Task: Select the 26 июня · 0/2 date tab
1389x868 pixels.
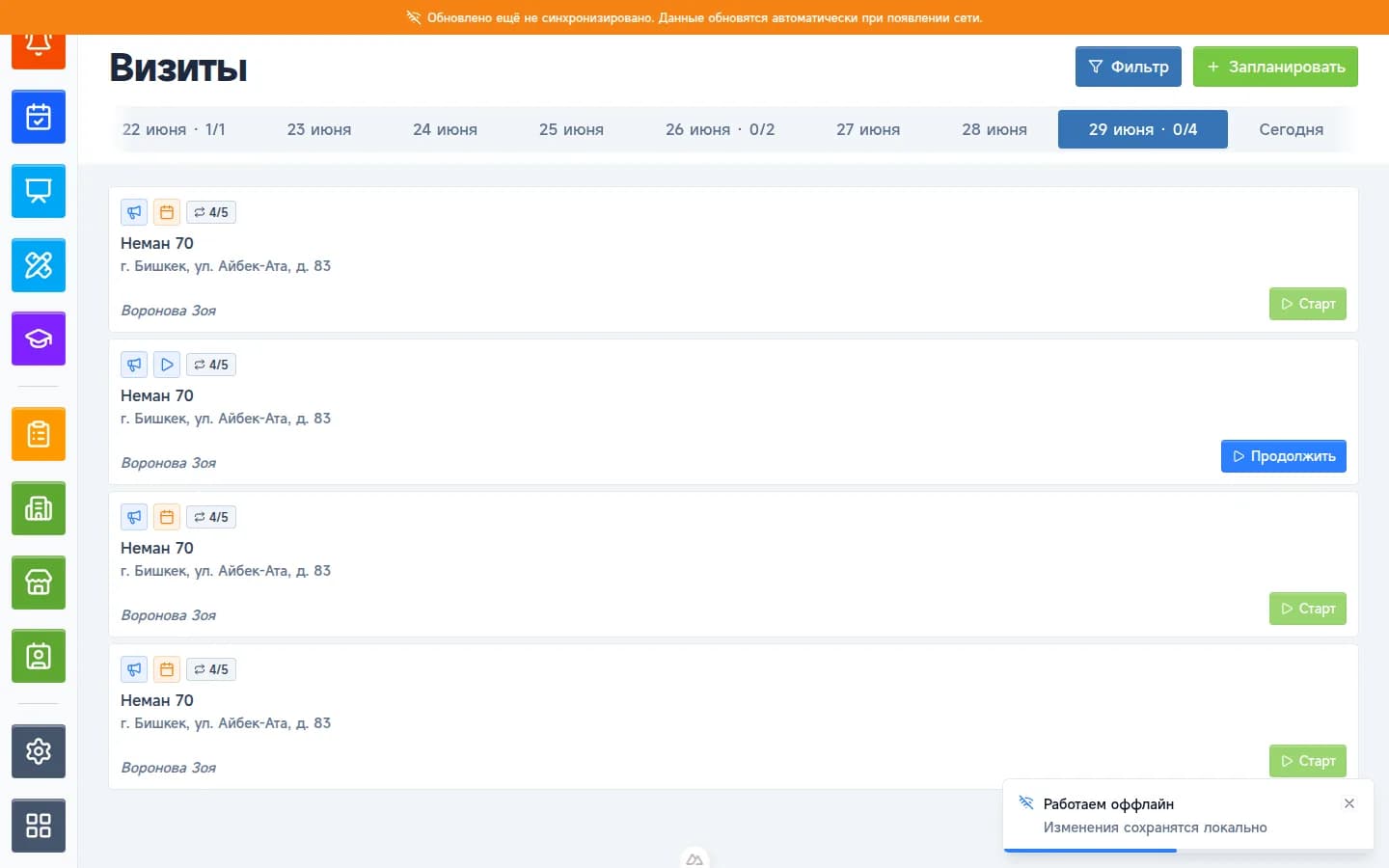Action: pos(720,129)
